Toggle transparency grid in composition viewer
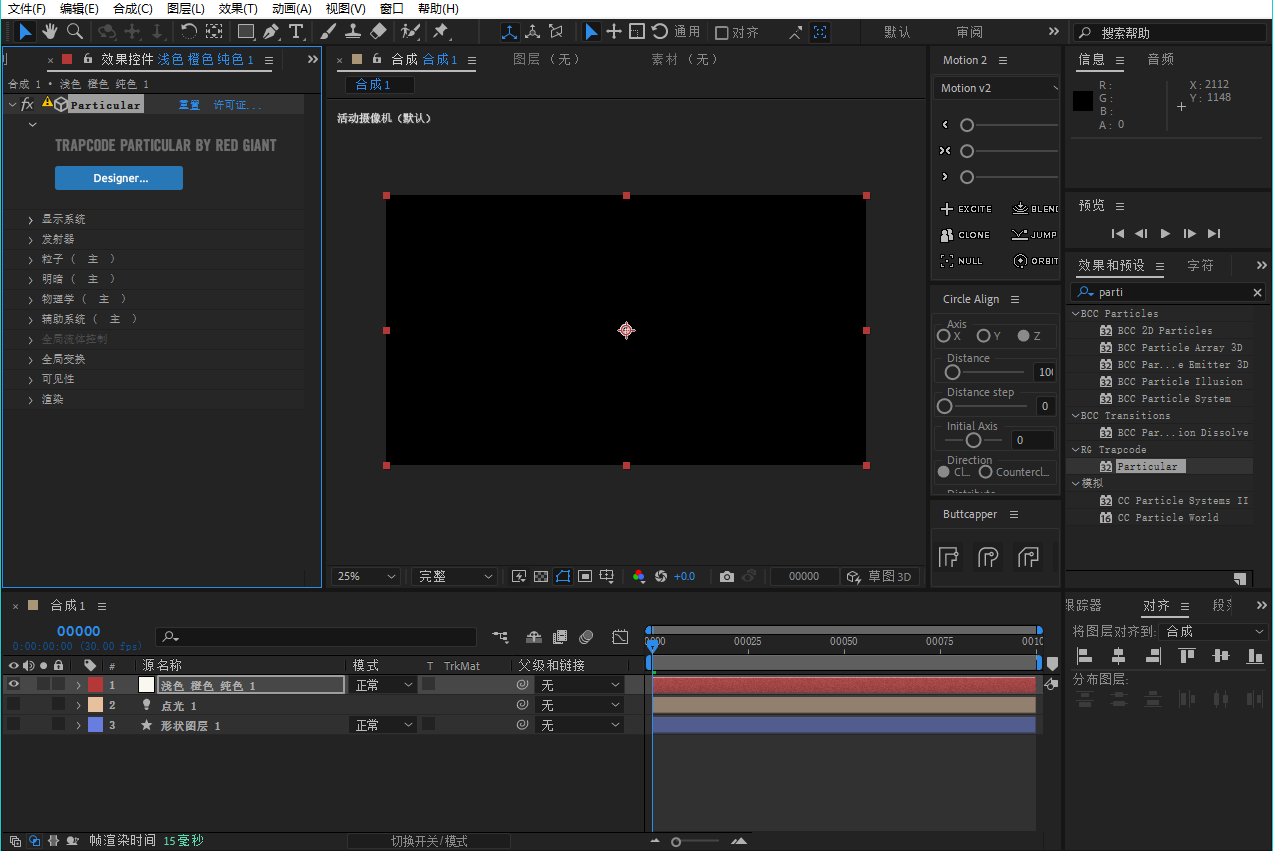The width and height of the screenshot is (1273, 851). (541, 577)
